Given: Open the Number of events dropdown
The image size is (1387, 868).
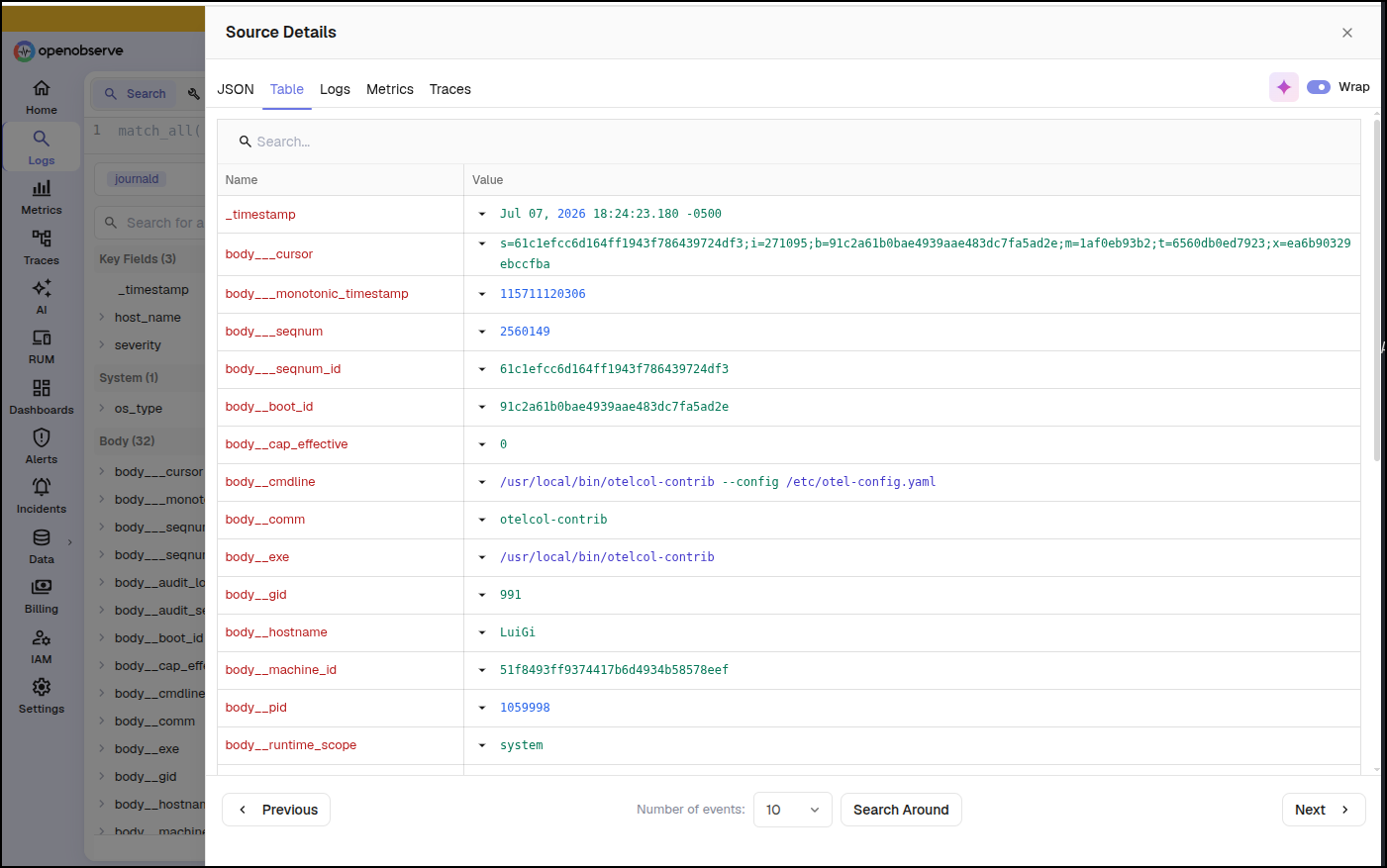Looking at the screenshot, I should coord(793,810).
